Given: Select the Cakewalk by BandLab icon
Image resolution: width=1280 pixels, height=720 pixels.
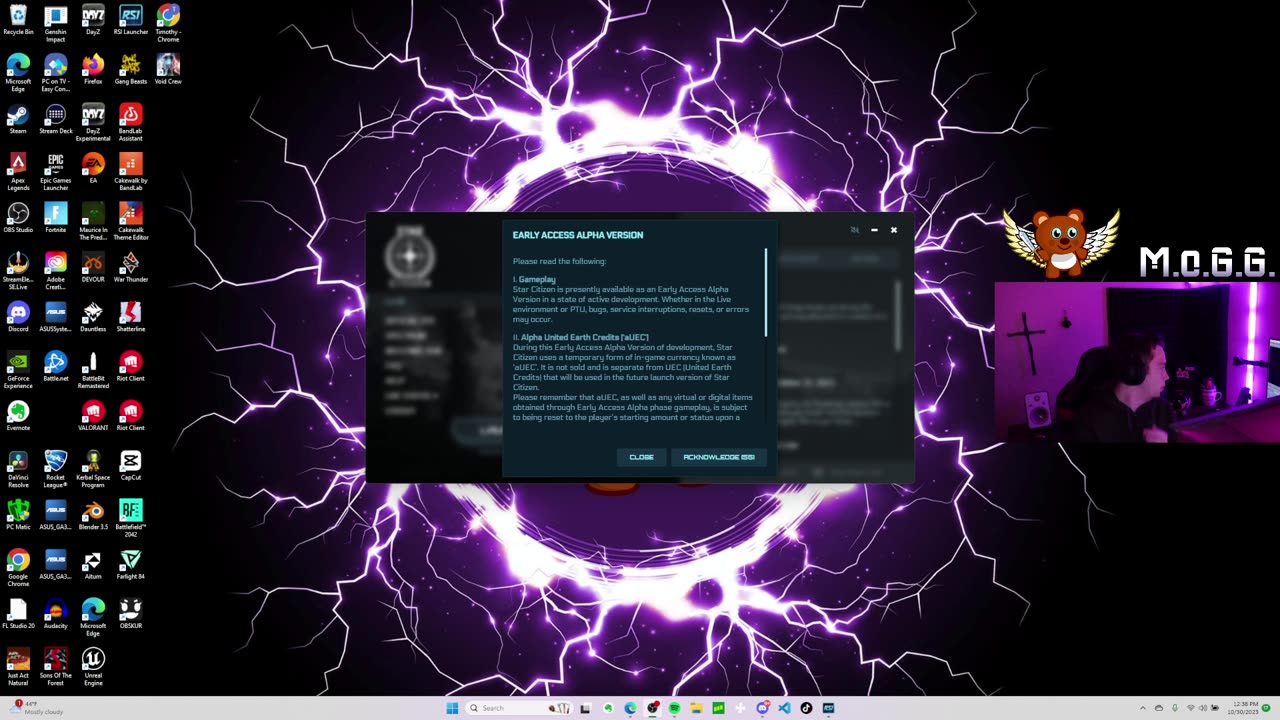Looking at the screenshot, I should (x=130, y=172).
